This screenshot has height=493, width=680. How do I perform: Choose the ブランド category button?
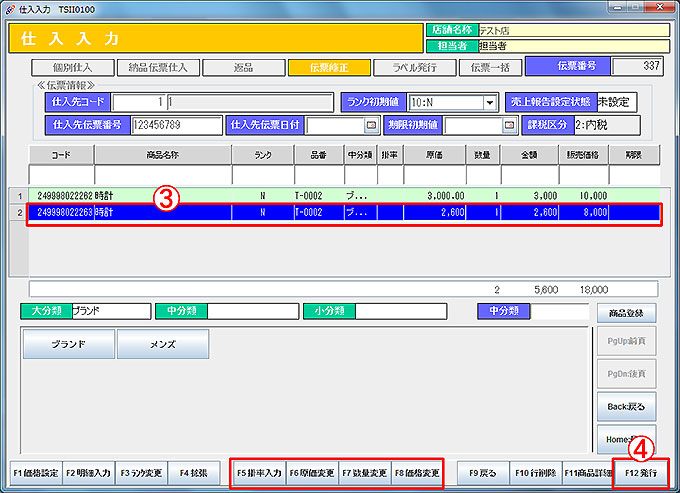[x=69, y=344]
